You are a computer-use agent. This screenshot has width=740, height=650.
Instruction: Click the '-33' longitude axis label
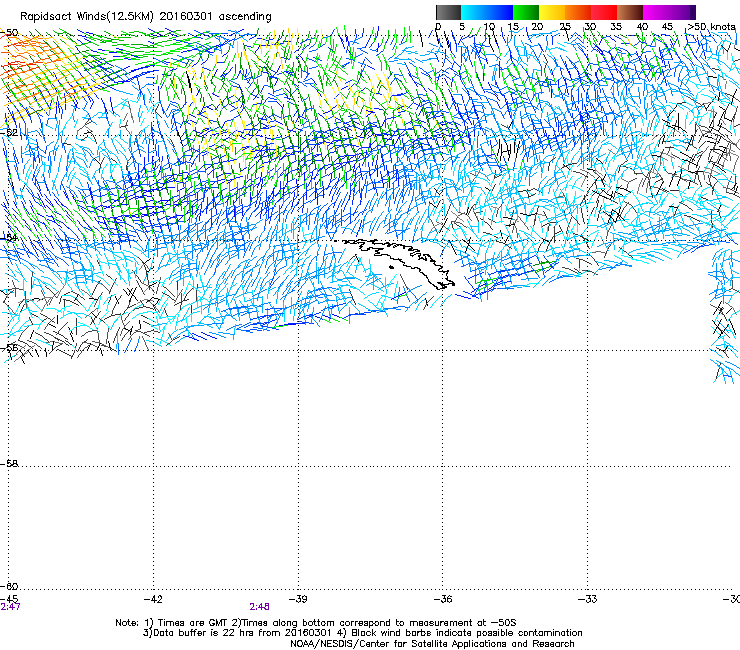pyautogui.click(x=588, y=599)
